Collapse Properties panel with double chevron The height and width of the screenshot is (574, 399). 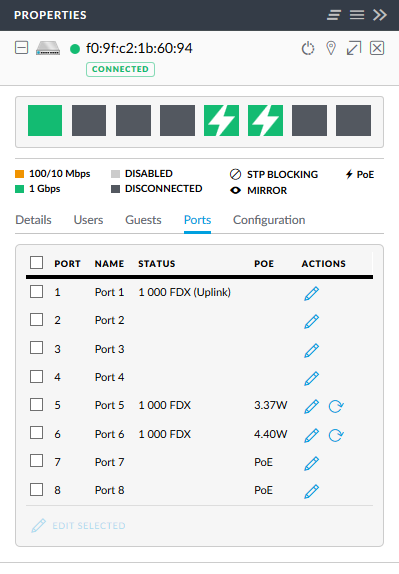(x=380, y=15)
